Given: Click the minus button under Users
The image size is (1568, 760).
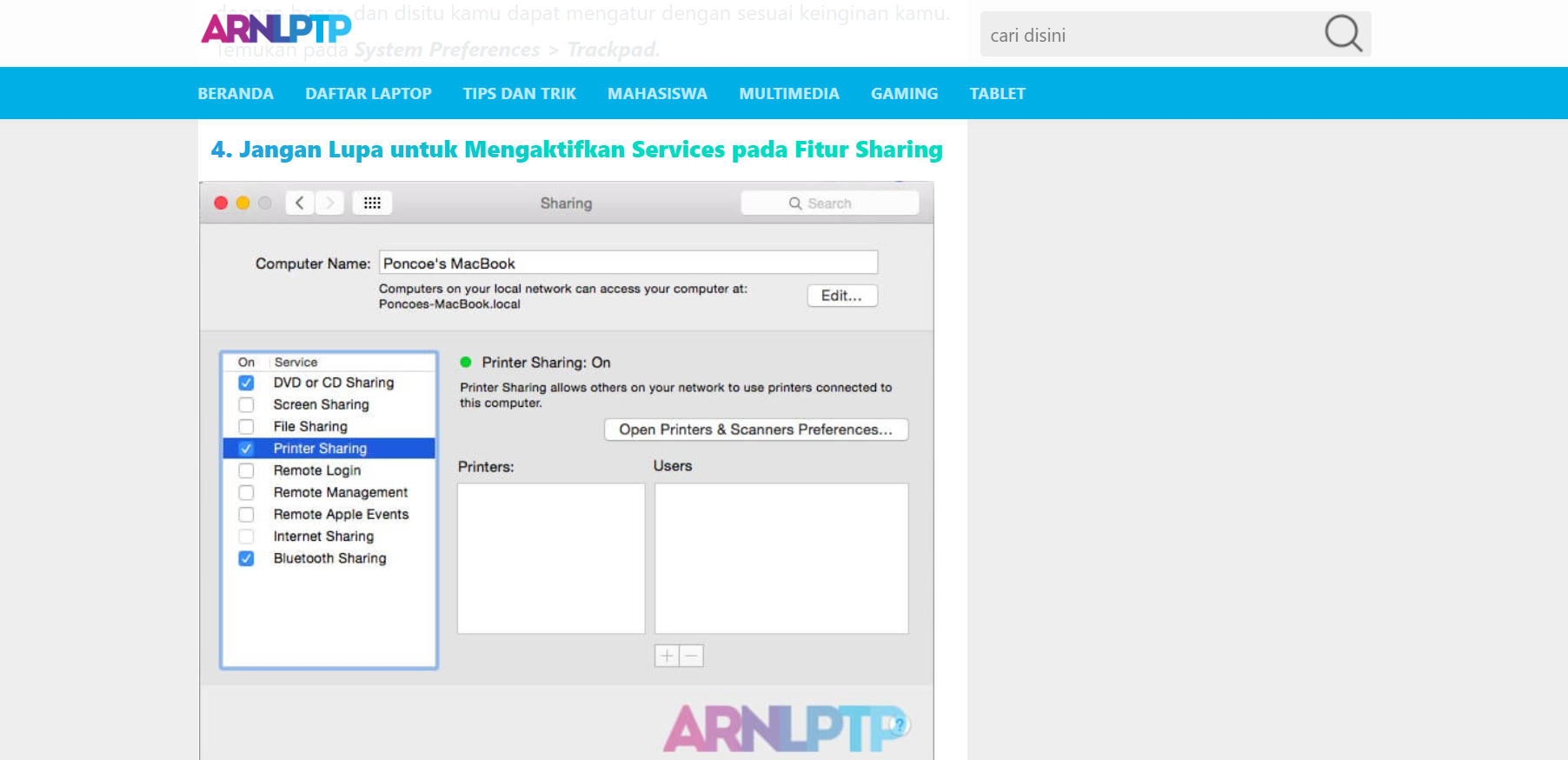Looking at the screenshot, I should 691,656.
